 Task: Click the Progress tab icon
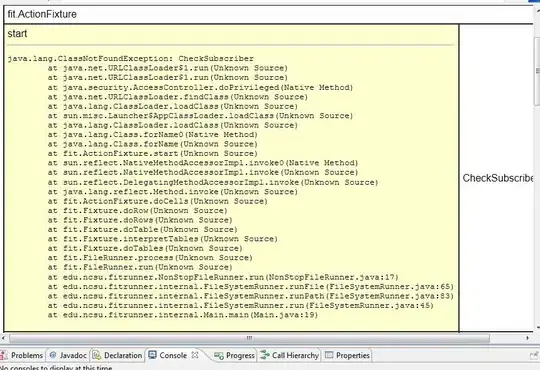click(219, 355)
